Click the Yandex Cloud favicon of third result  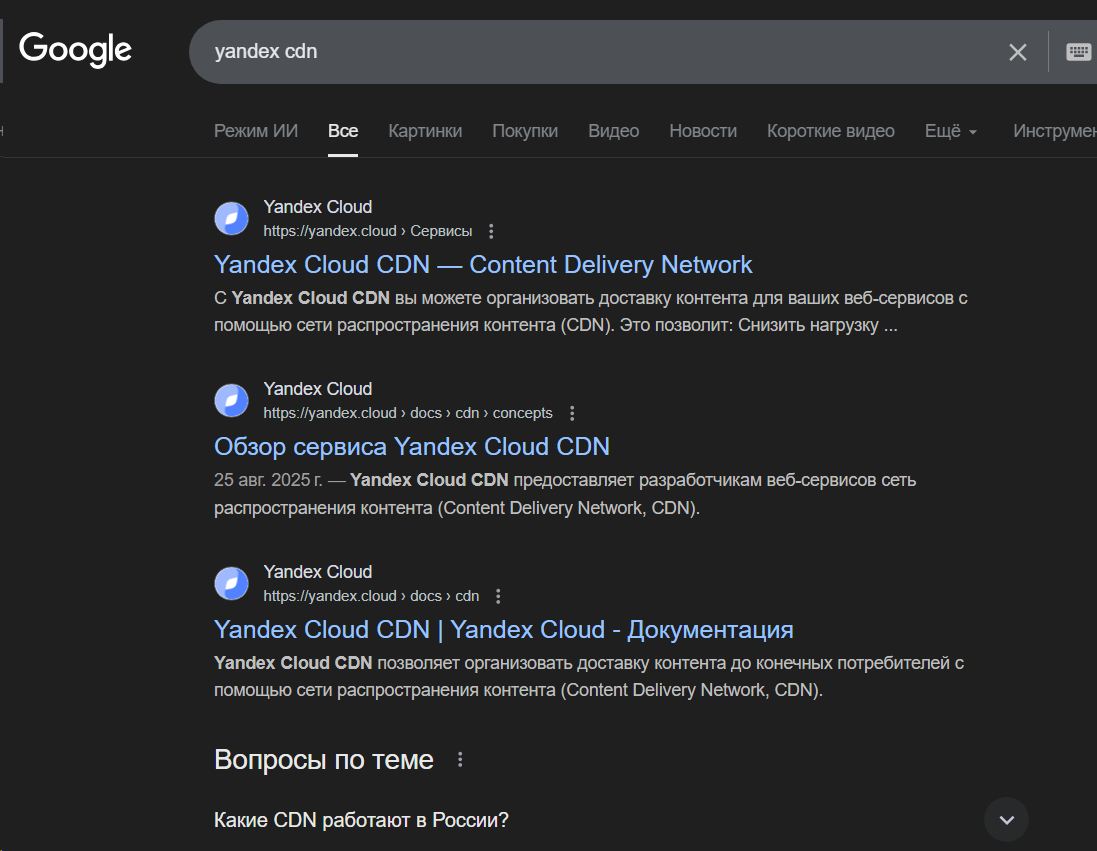(232, 584)
